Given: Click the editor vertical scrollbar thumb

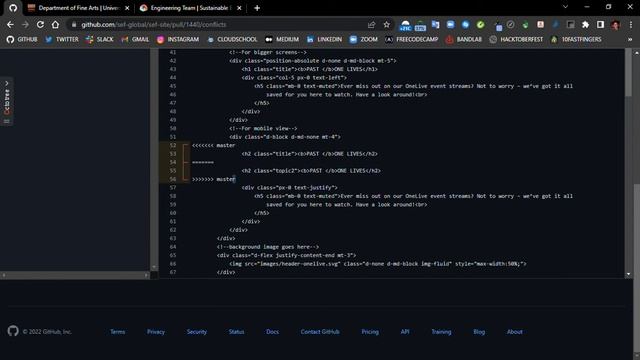Looking at the screenshot, I should (x=628, y=76).
